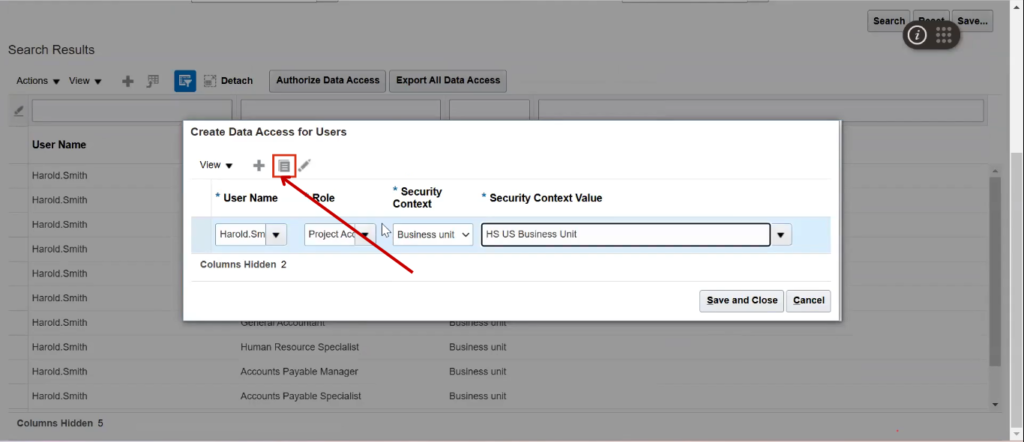
Task: Expand the Role dropdown list
Action: click(365, 235)
